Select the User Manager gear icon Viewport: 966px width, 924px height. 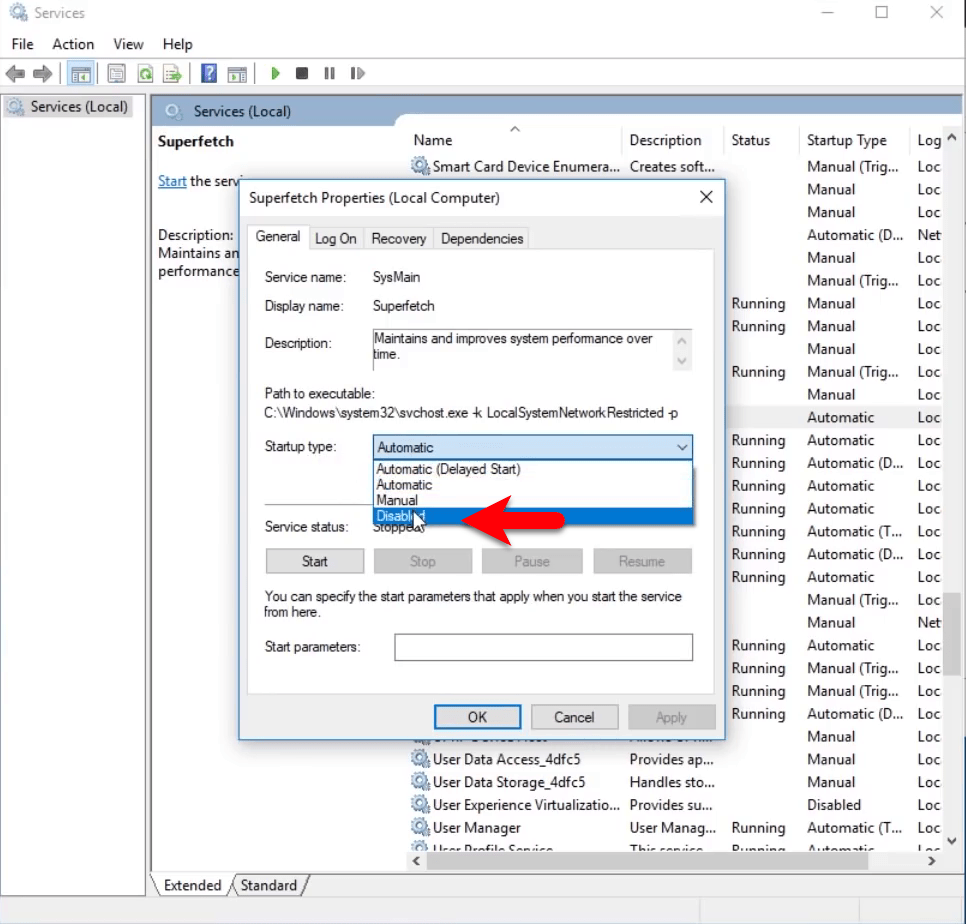click(420, 827)
